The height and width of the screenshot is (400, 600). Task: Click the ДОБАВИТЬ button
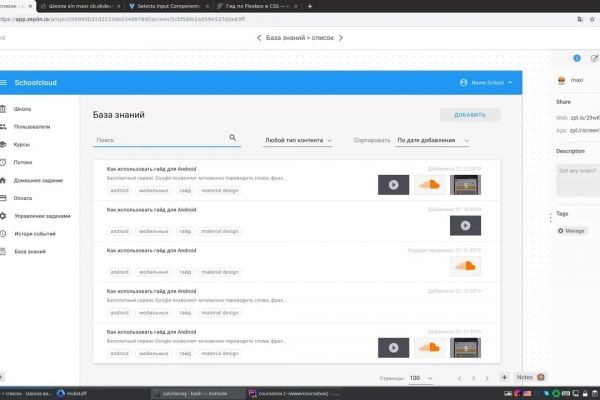pyautogui.click(x=470, y=115)
